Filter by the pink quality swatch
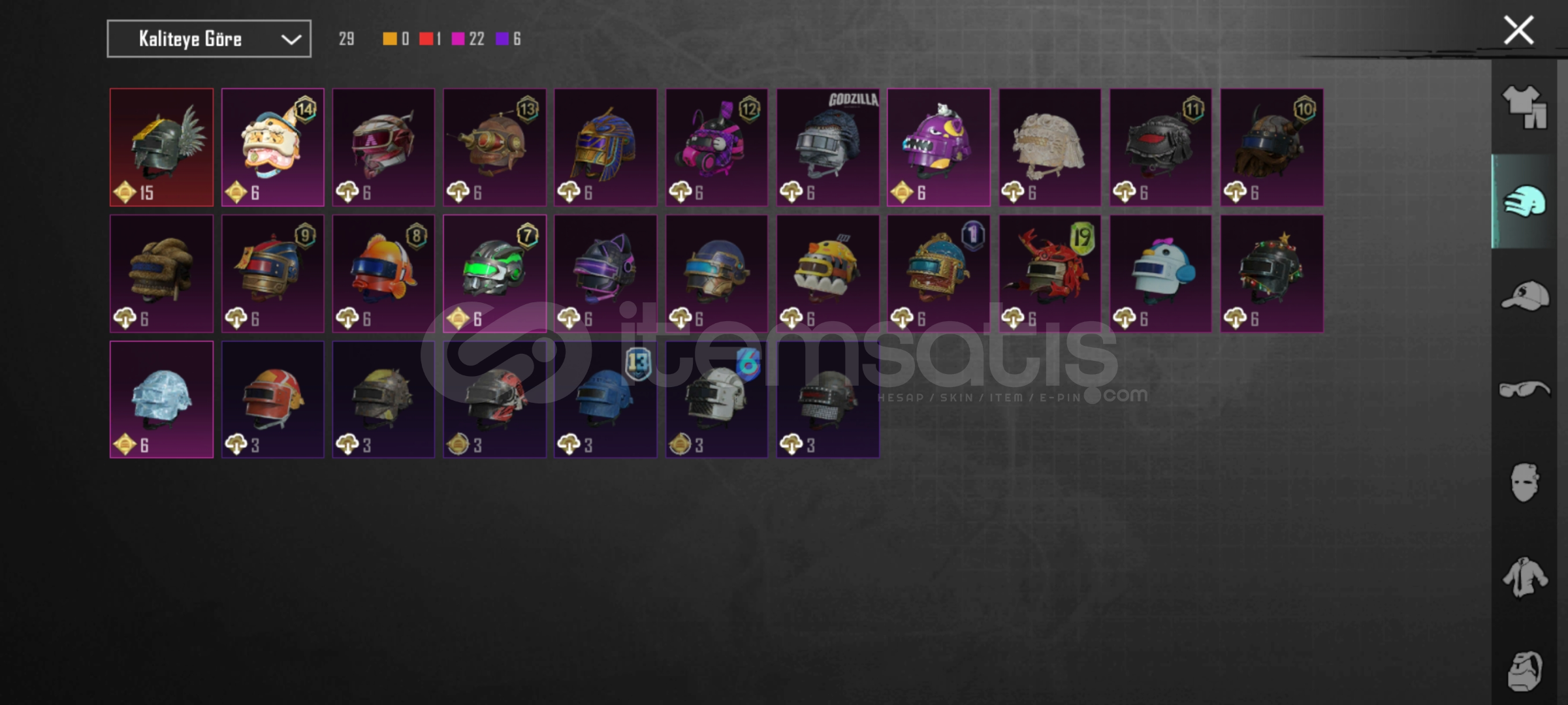Viewport: 1568px width, 705px height. click(x=458, y=39)
